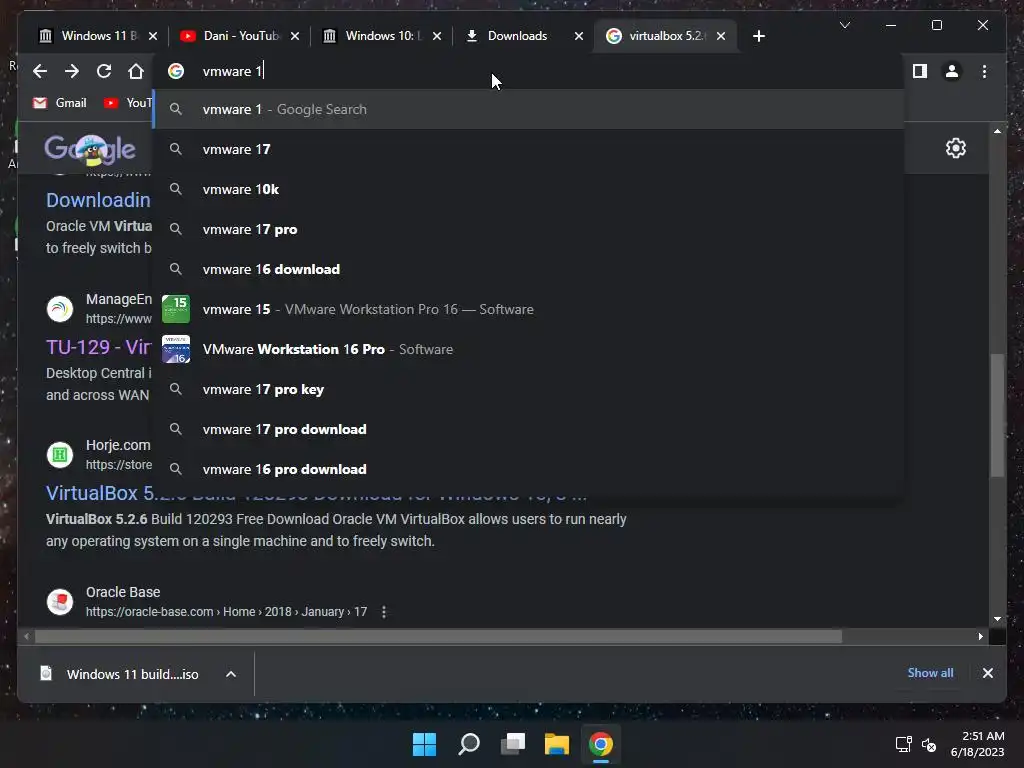Select 'VMware Workstation 16 Pro' suggestion
The width and height of the screenshot is (1024, 768).
click(529, 349)
